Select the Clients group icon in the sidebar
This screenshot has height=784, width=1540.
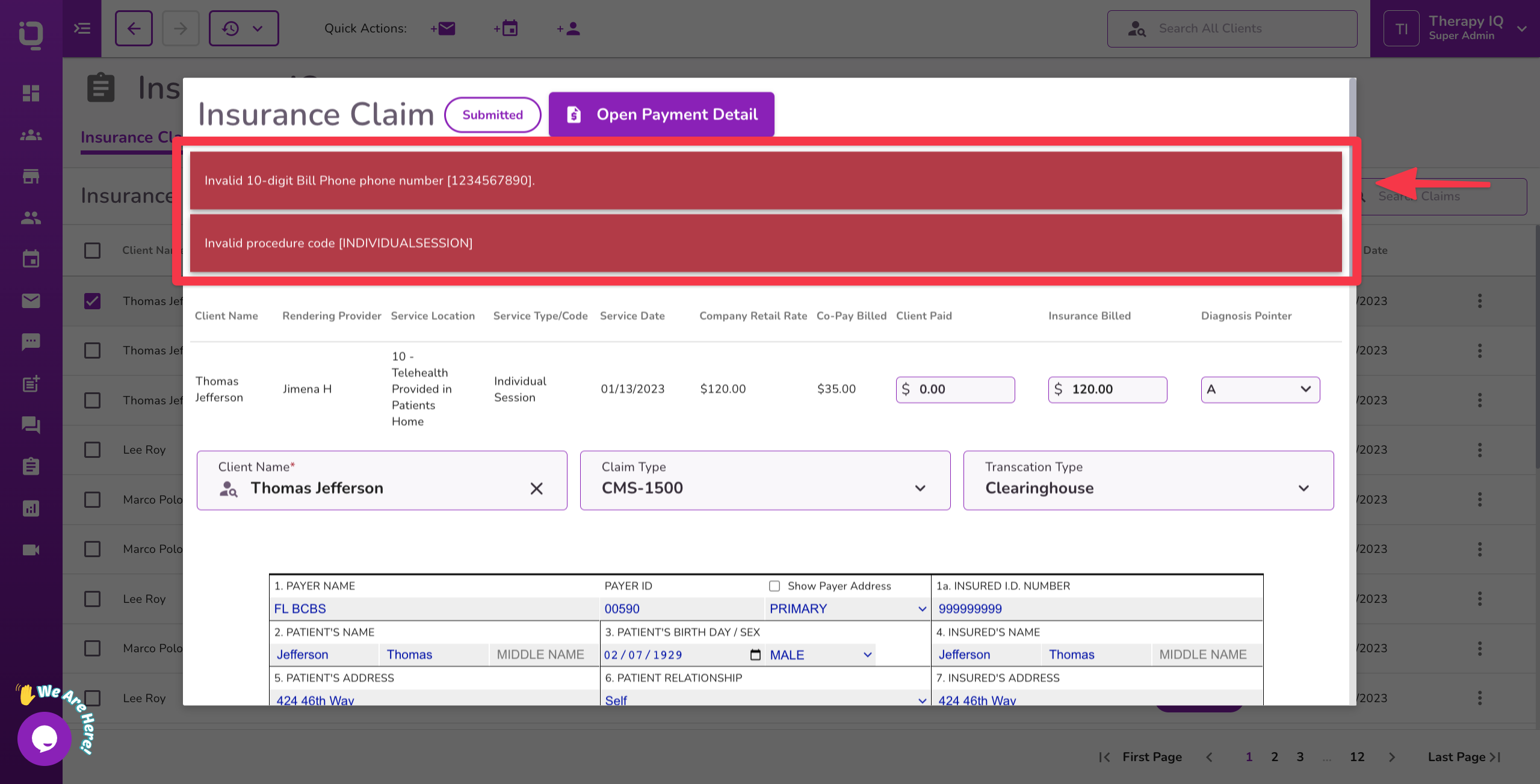[x=30, y=135]
